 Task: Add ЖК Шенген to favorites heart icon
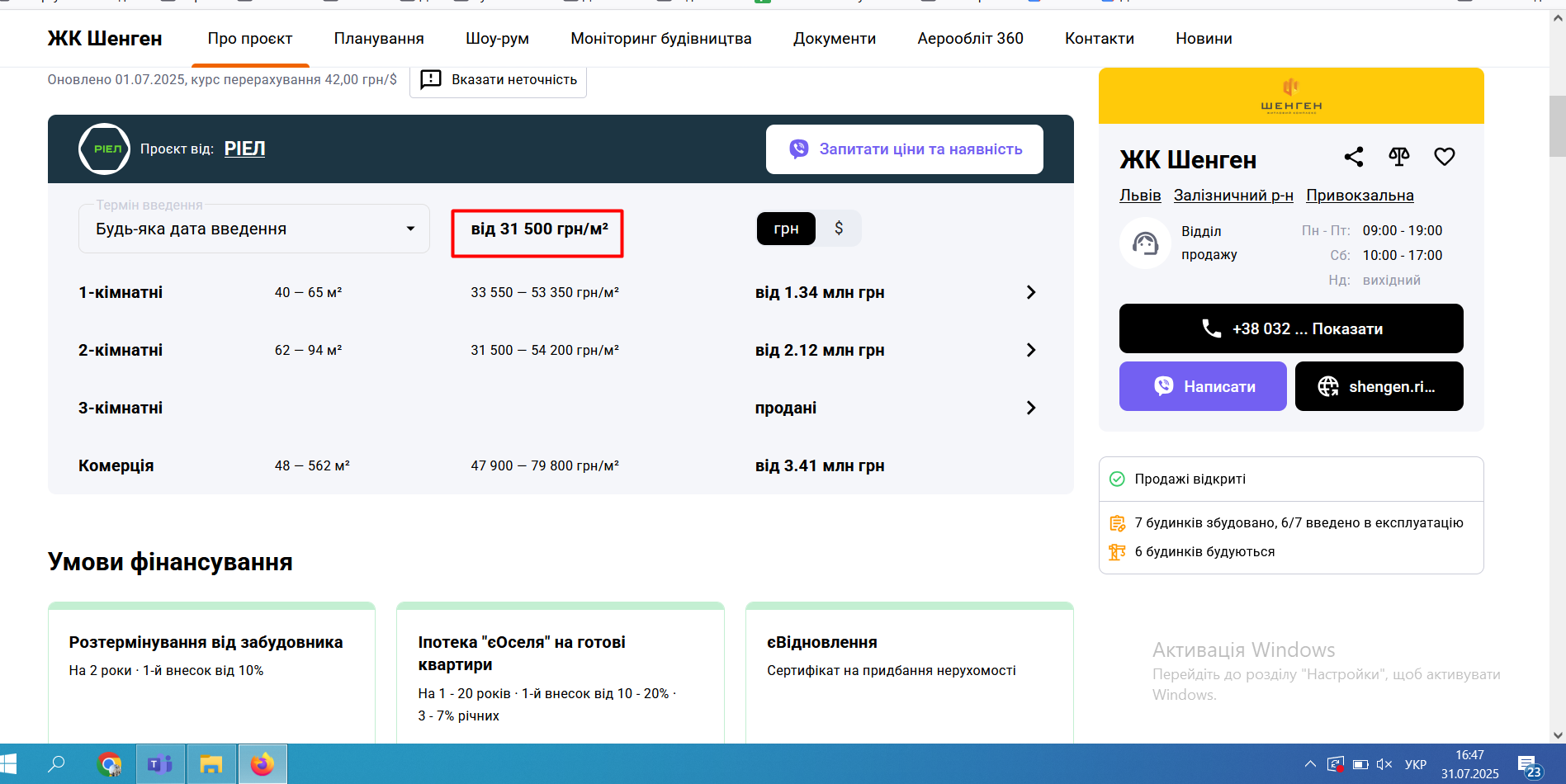[1445, 157]
